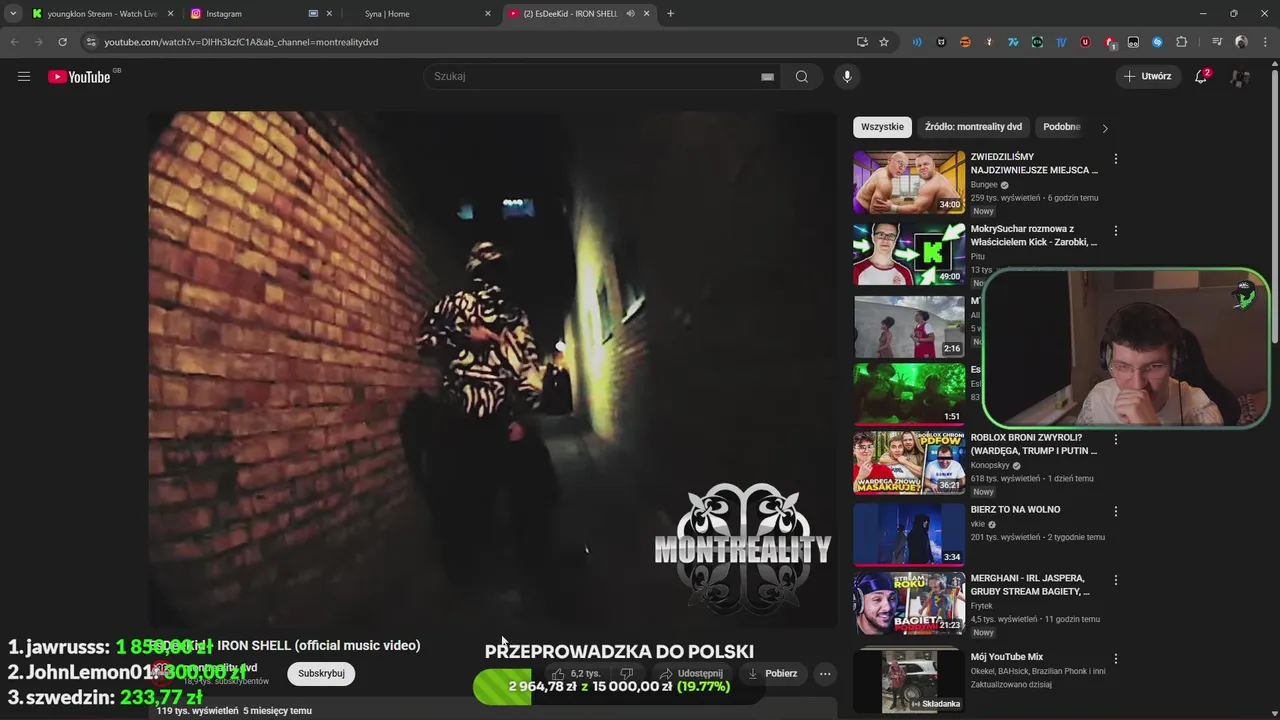Click the 49:00 Kick video thumbnail
The image size is (1280, 720).
tap(909, 254)
